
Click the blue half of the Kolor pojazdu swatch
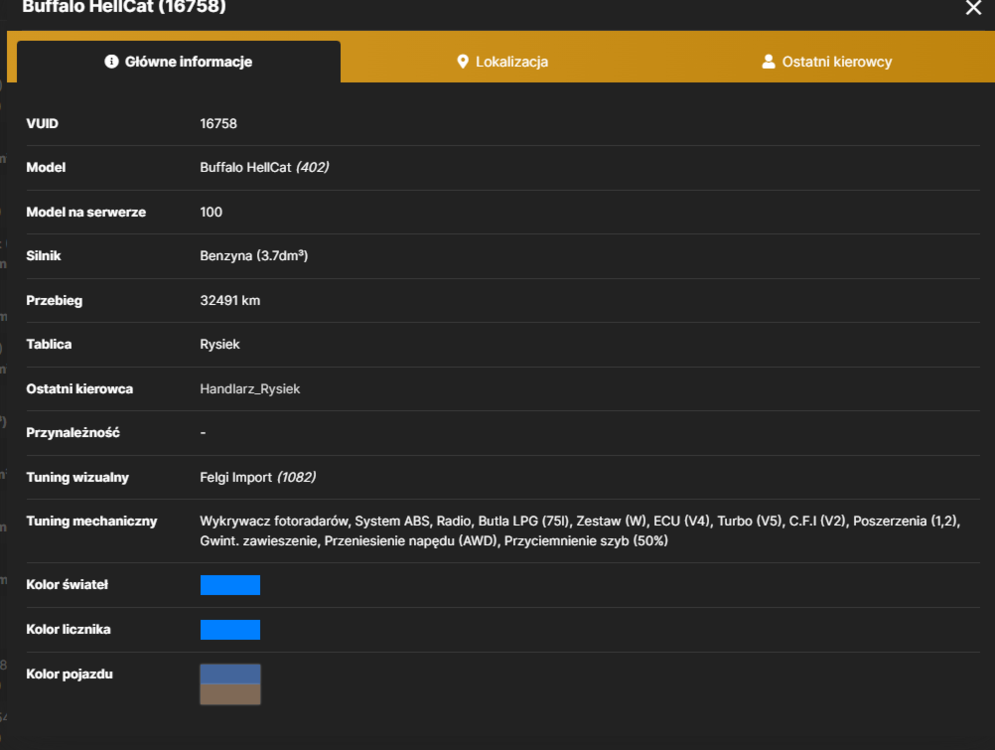pos(230,674)
